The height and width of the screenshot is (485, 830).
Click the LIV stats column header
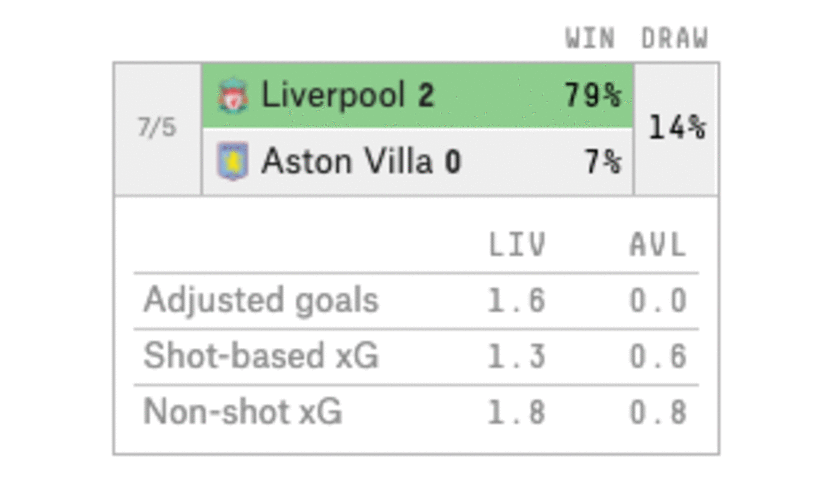(x=517, y=245)
